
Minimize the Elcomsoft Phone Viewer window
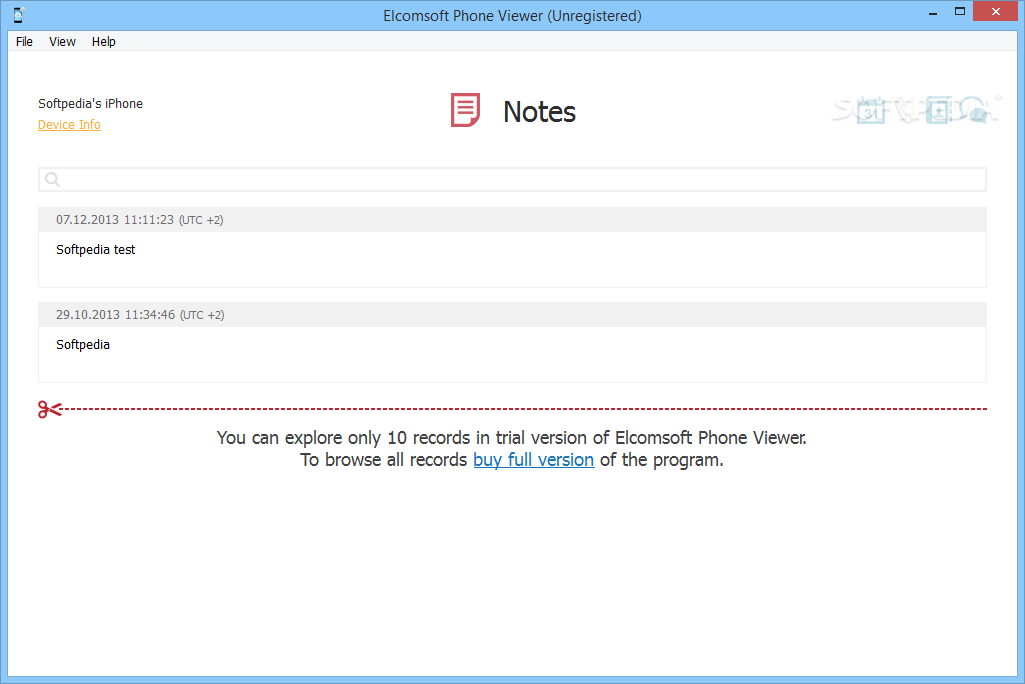click(933, 12)
